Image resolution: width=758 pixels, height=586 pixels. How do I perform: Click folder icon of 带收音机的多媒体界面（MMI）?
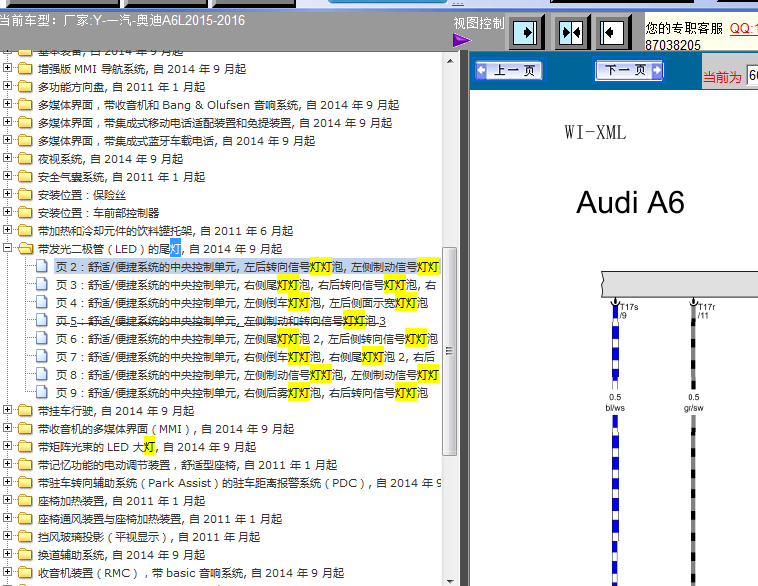25,428
